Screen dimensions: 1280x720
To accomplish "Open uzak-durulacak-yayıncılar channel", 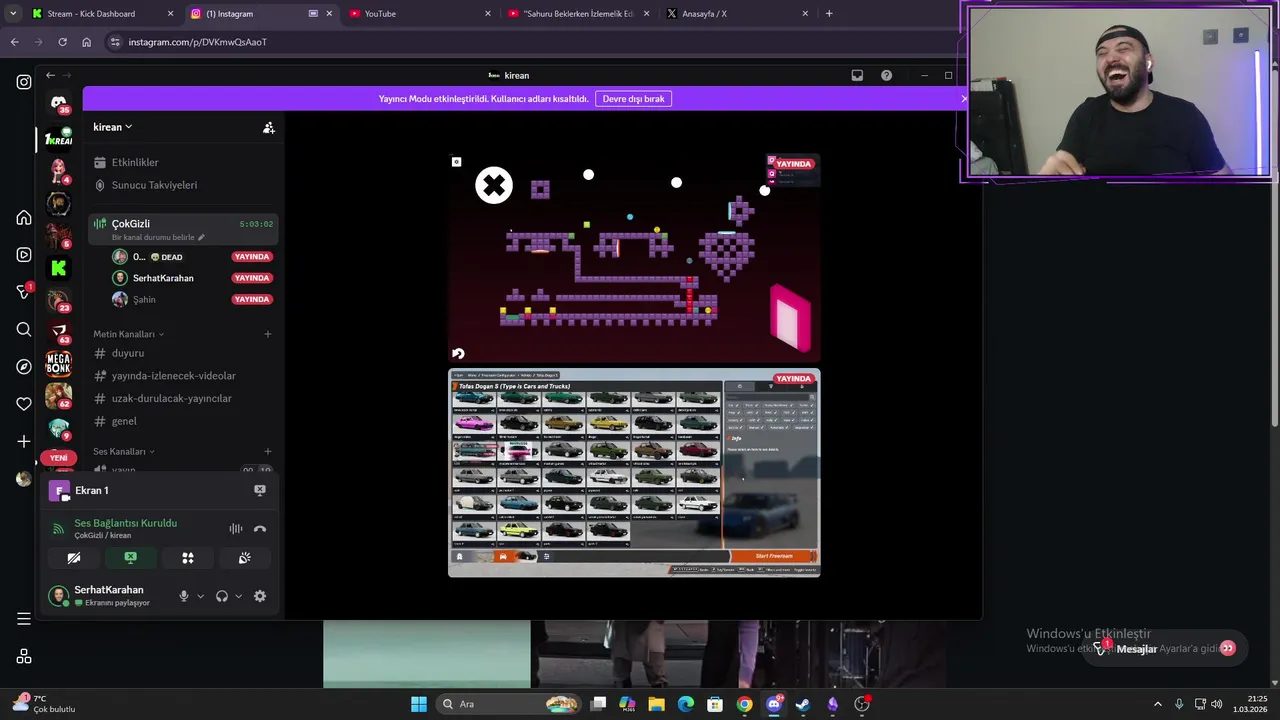I will tap(182, 398).
